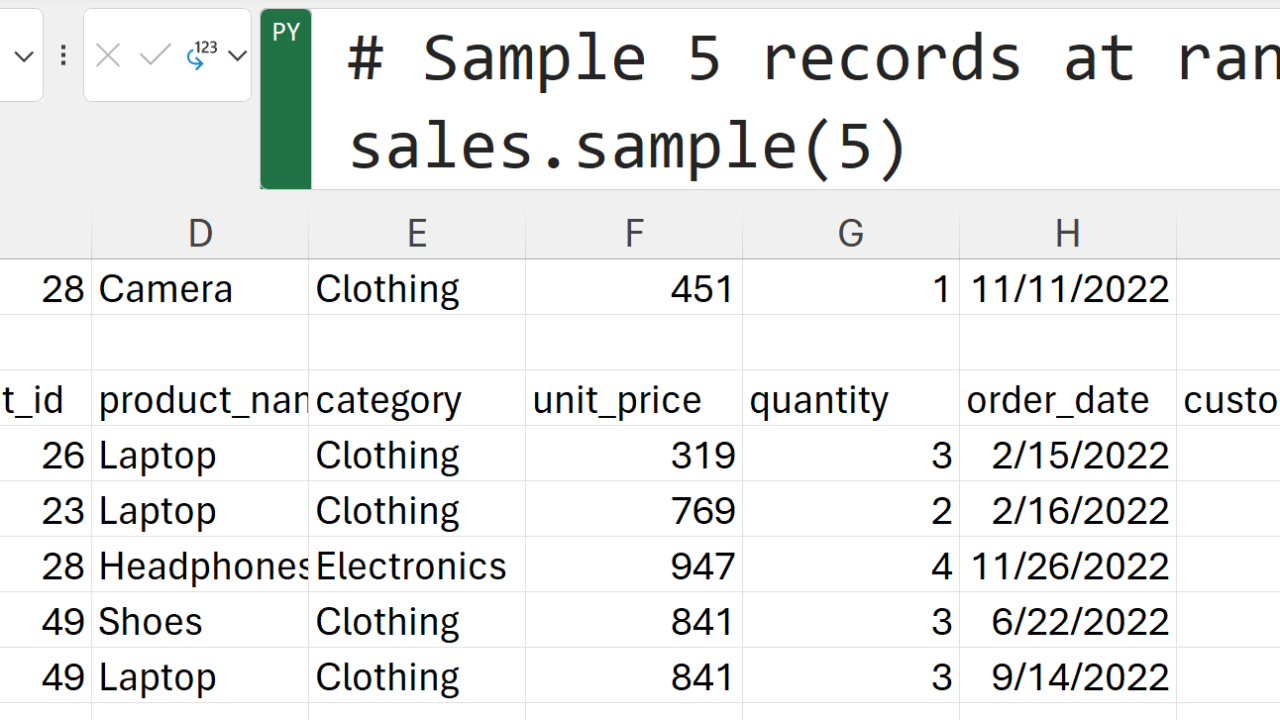The height and width of the screenshot is (720, 1280).
Task: Select the column H header
Action: tap(1068, 234)
